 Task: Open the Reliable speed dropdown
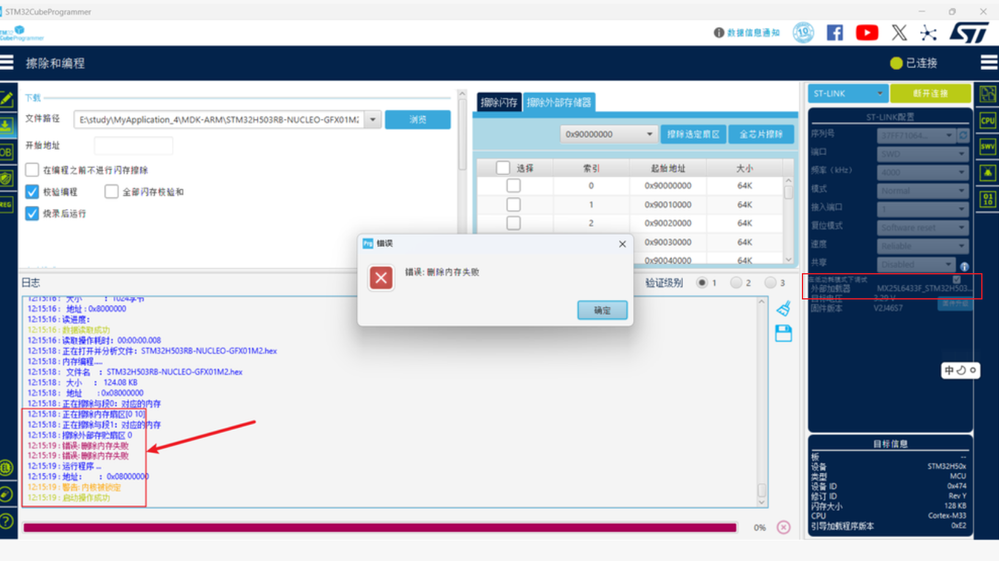coord(921,246)
